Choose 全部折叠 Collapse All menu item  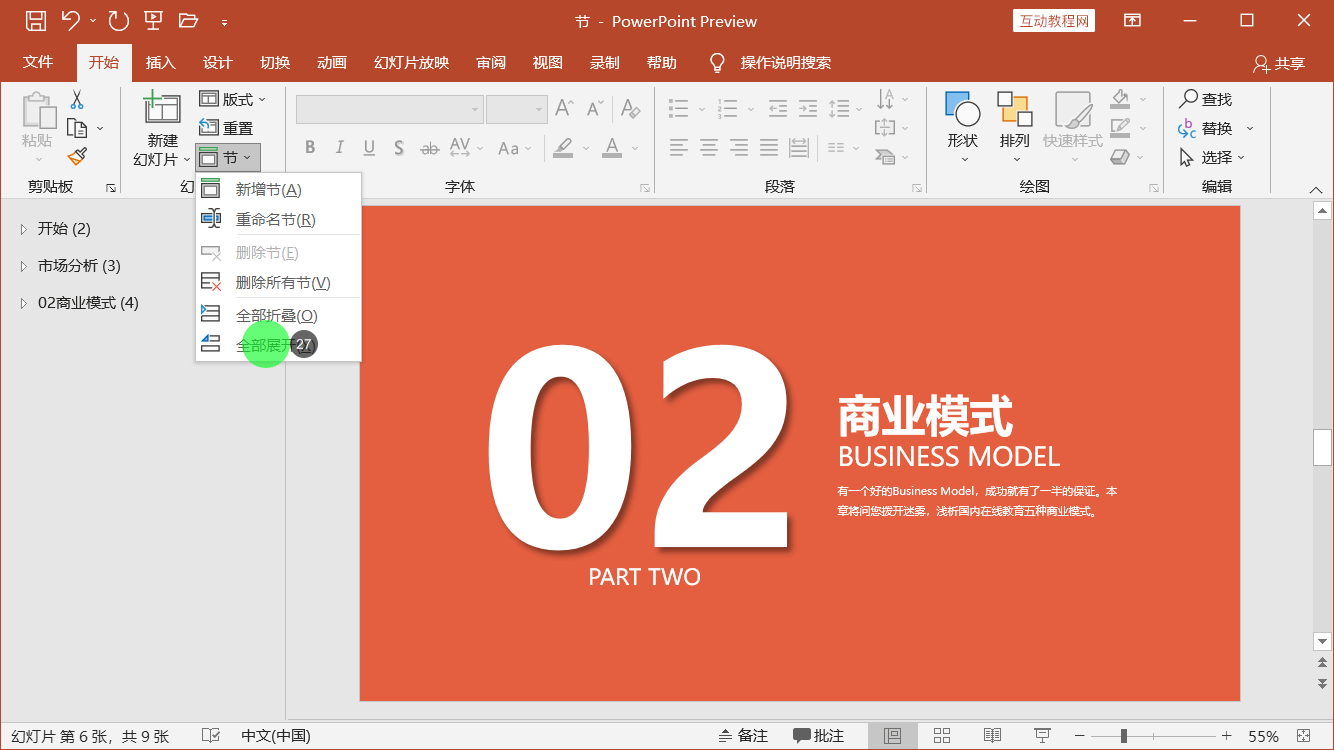pyautogui.click(x=278, y=315)
